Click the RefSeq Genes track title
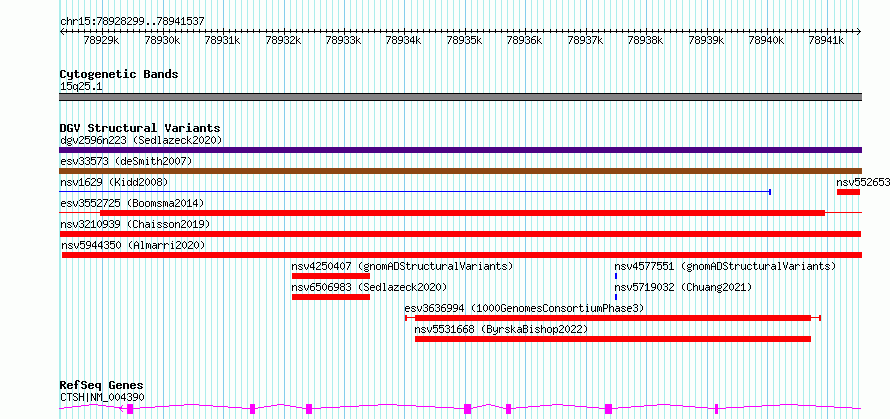This screenshot has width=890, height=419. coord(102,386)
